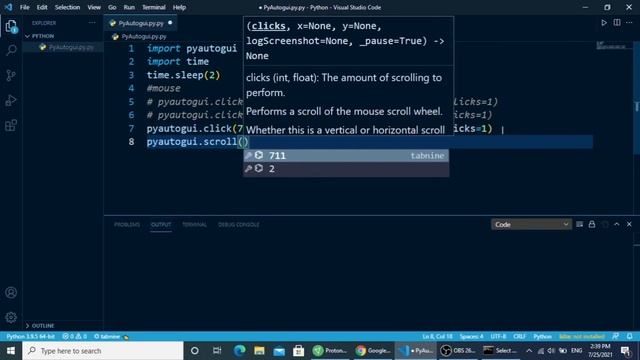Screen dimensions: 640x360
Task: Run Python file with play icon
Action: click(x=604, y=23)
